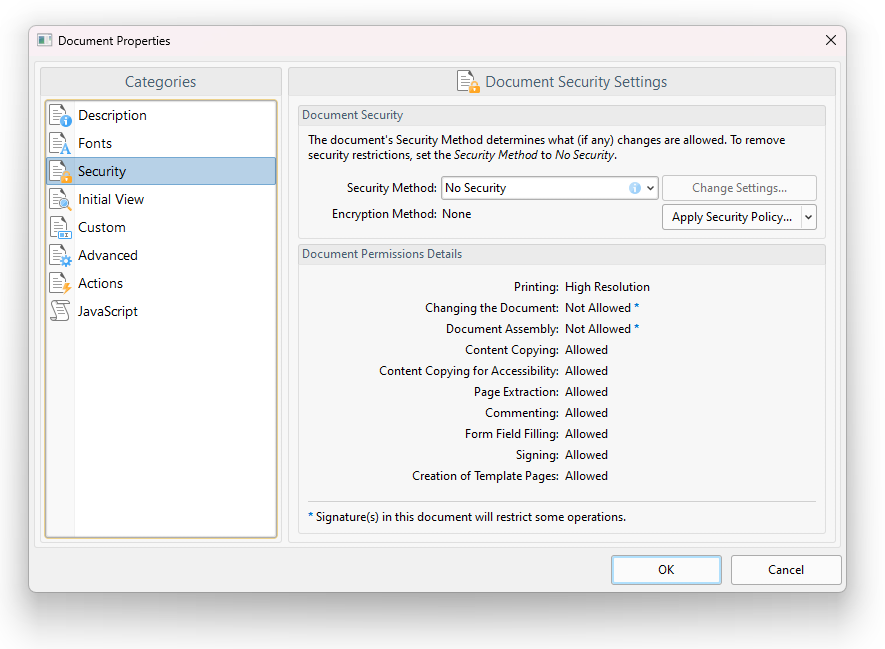Close the Document Properties window

(831, 40)
